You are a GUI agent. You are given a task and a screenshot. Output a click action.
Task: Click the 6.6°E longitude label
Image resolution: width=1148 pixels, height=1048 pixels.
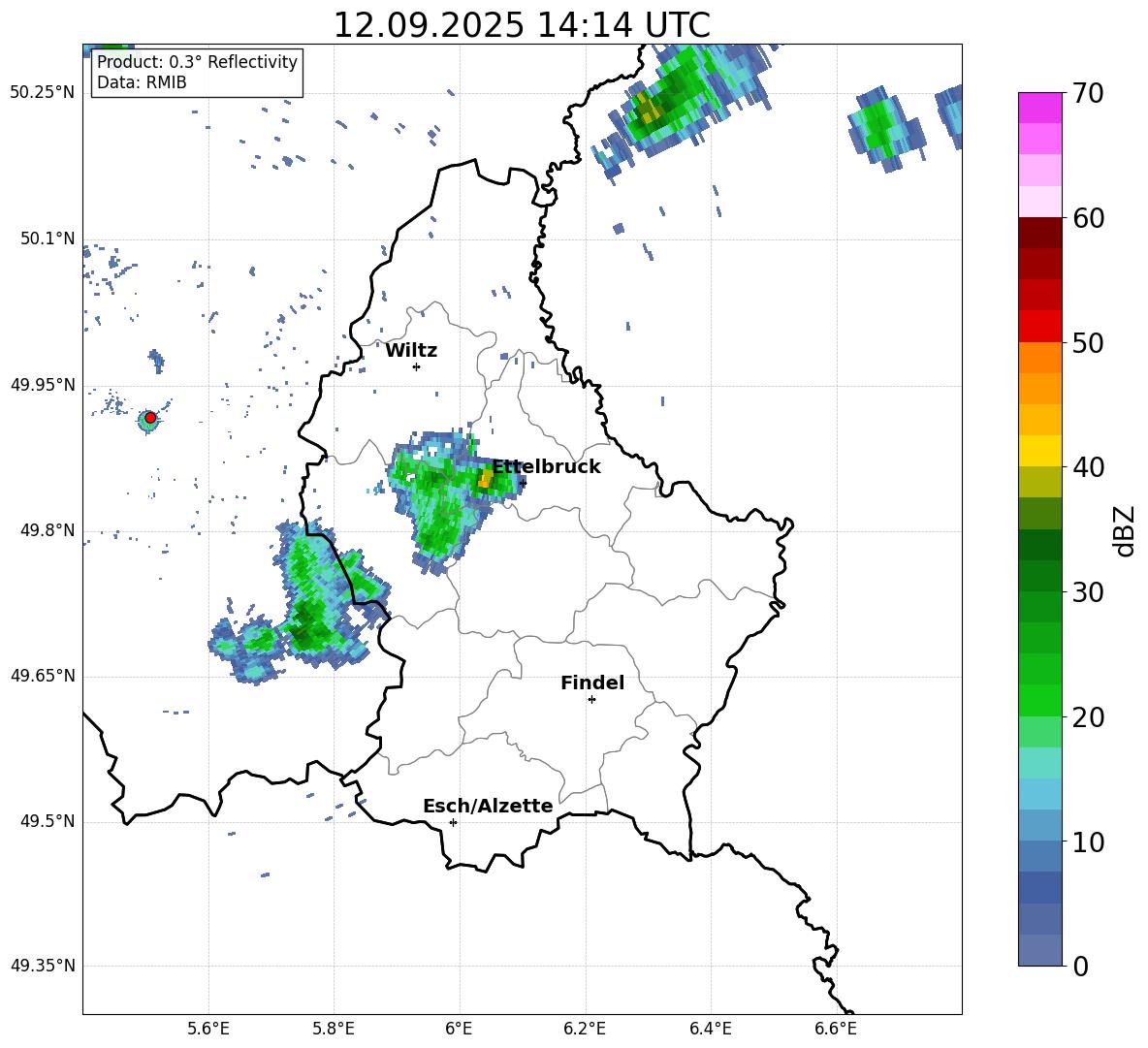click(x=836, y=1029)
